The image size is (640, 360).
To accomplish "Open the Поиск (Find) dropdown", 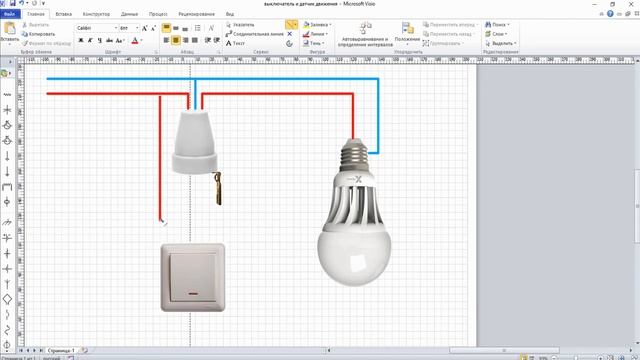I will [x=497, y=24].
